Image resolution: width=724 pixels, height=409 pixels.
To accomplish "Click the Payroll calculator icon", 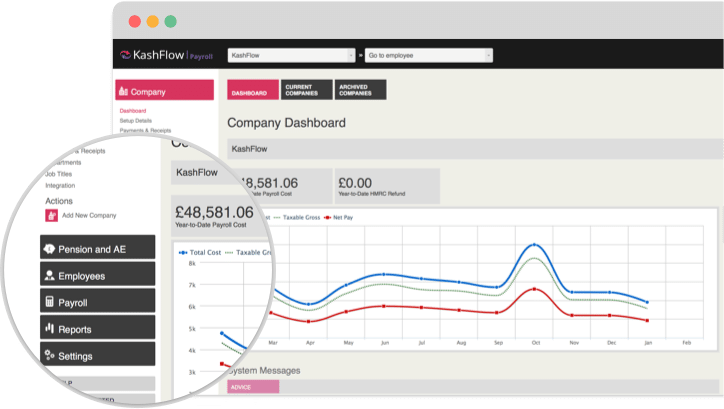I will [49, 302].
